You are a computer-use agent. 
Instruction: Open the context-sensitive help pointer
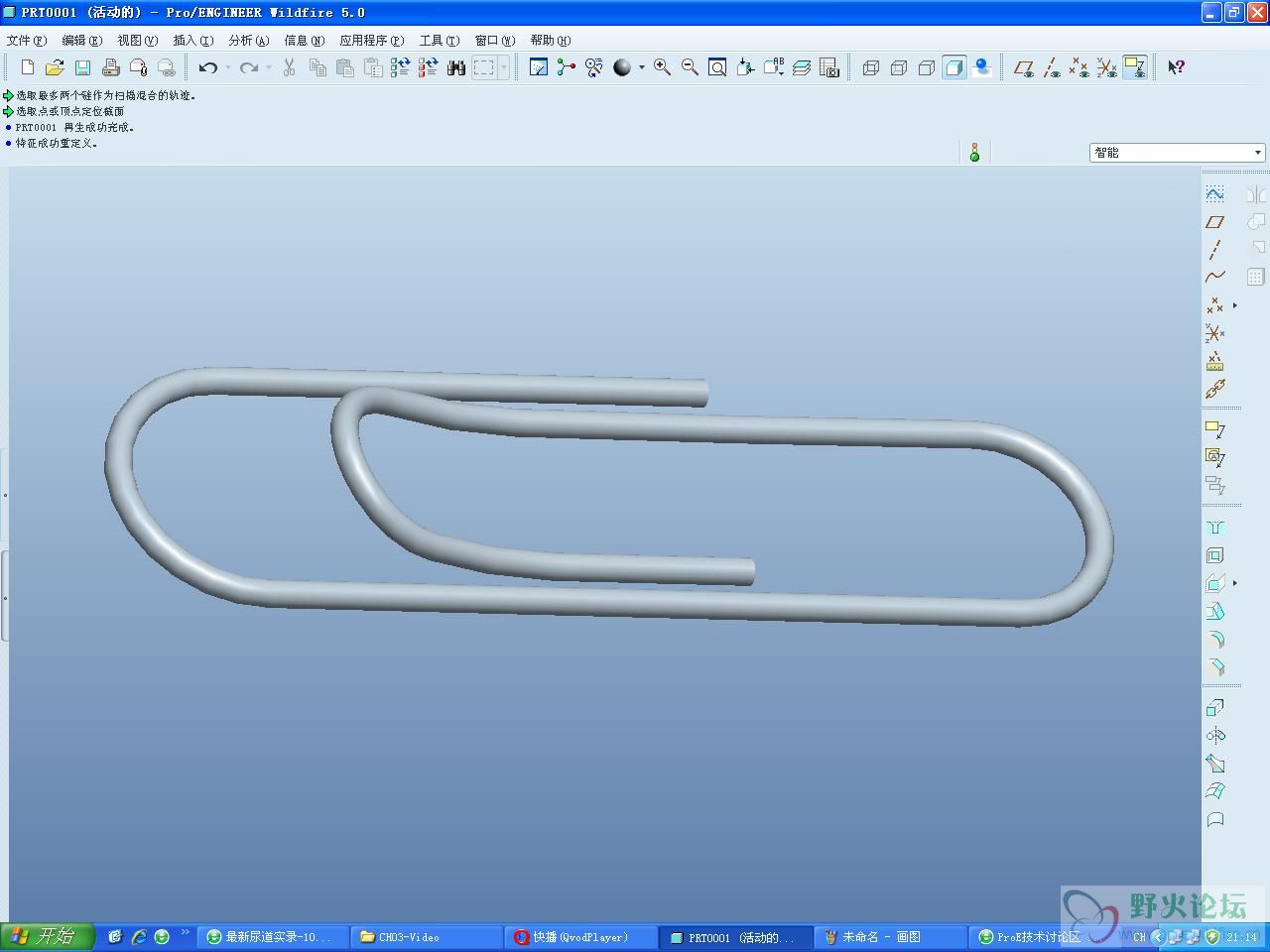(x=1176, y=67)
